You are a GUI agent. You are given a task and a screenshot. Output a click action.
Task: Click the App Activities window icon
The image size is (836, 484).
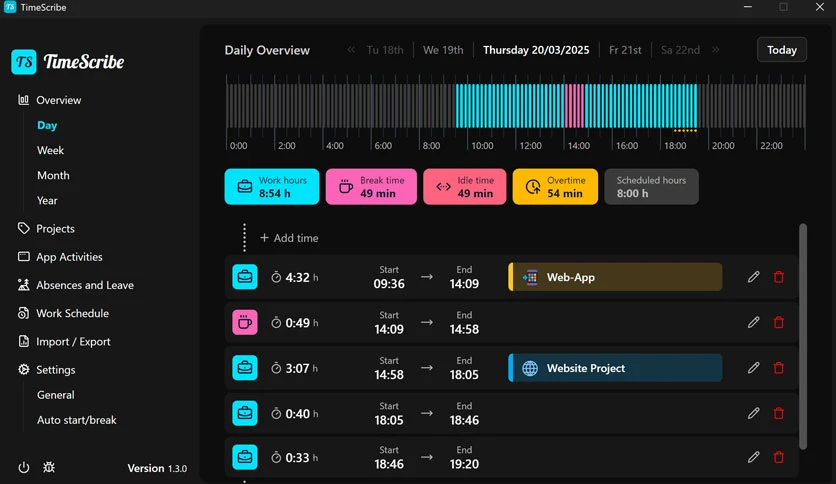[23, 256]
